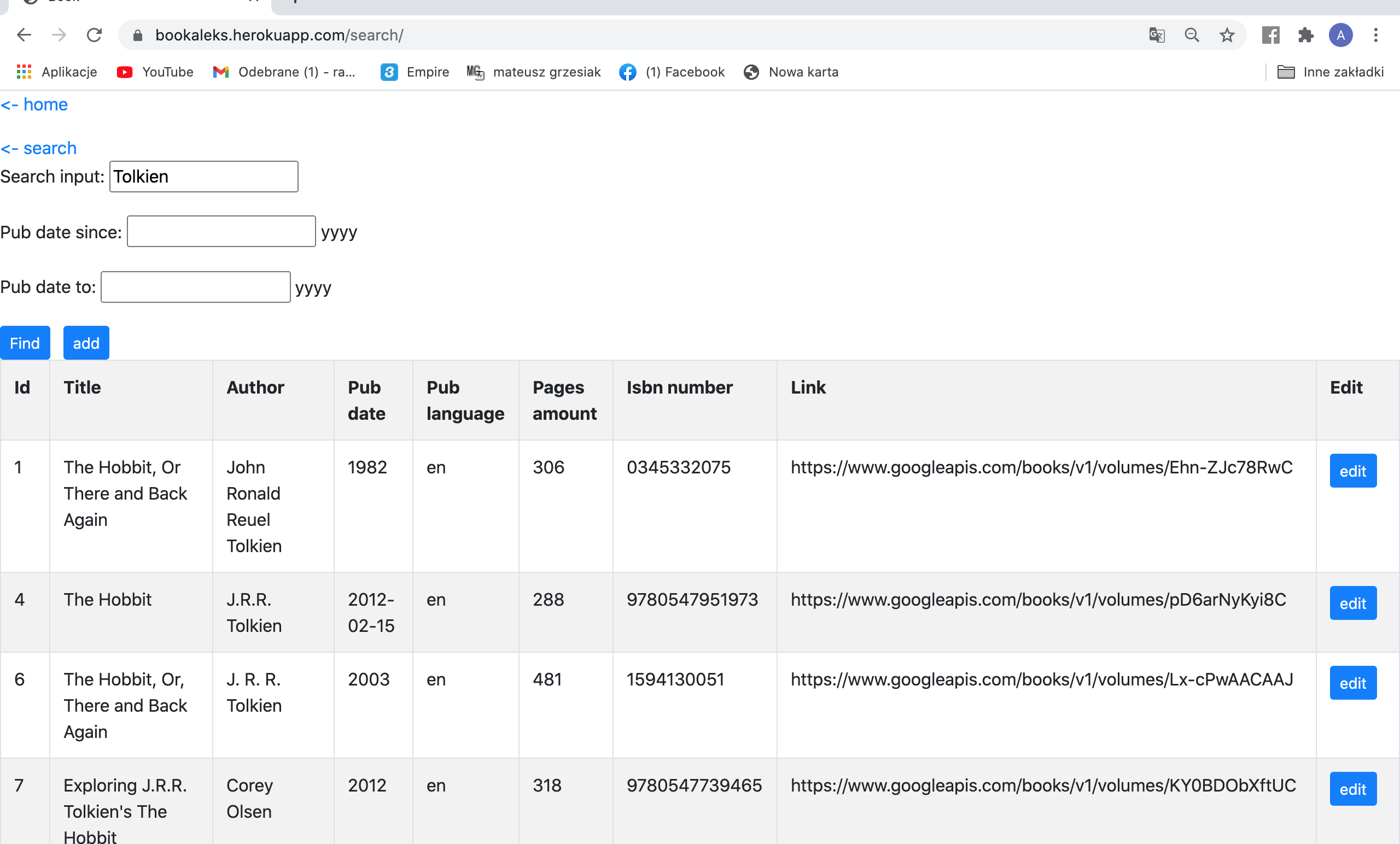Open the Aplikacje apps bookmark
Screen dimensions: 1400x844
point(57,72)
